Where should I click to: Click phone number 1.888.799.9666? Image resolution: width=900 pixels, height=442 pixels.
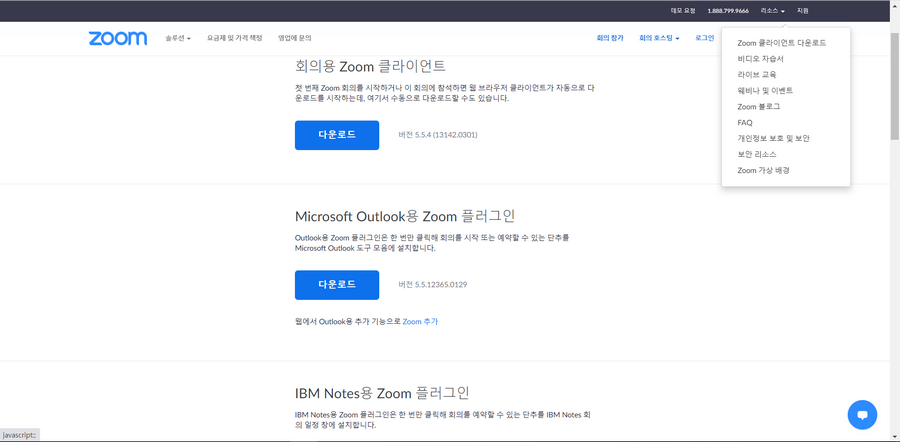point(728,11)
